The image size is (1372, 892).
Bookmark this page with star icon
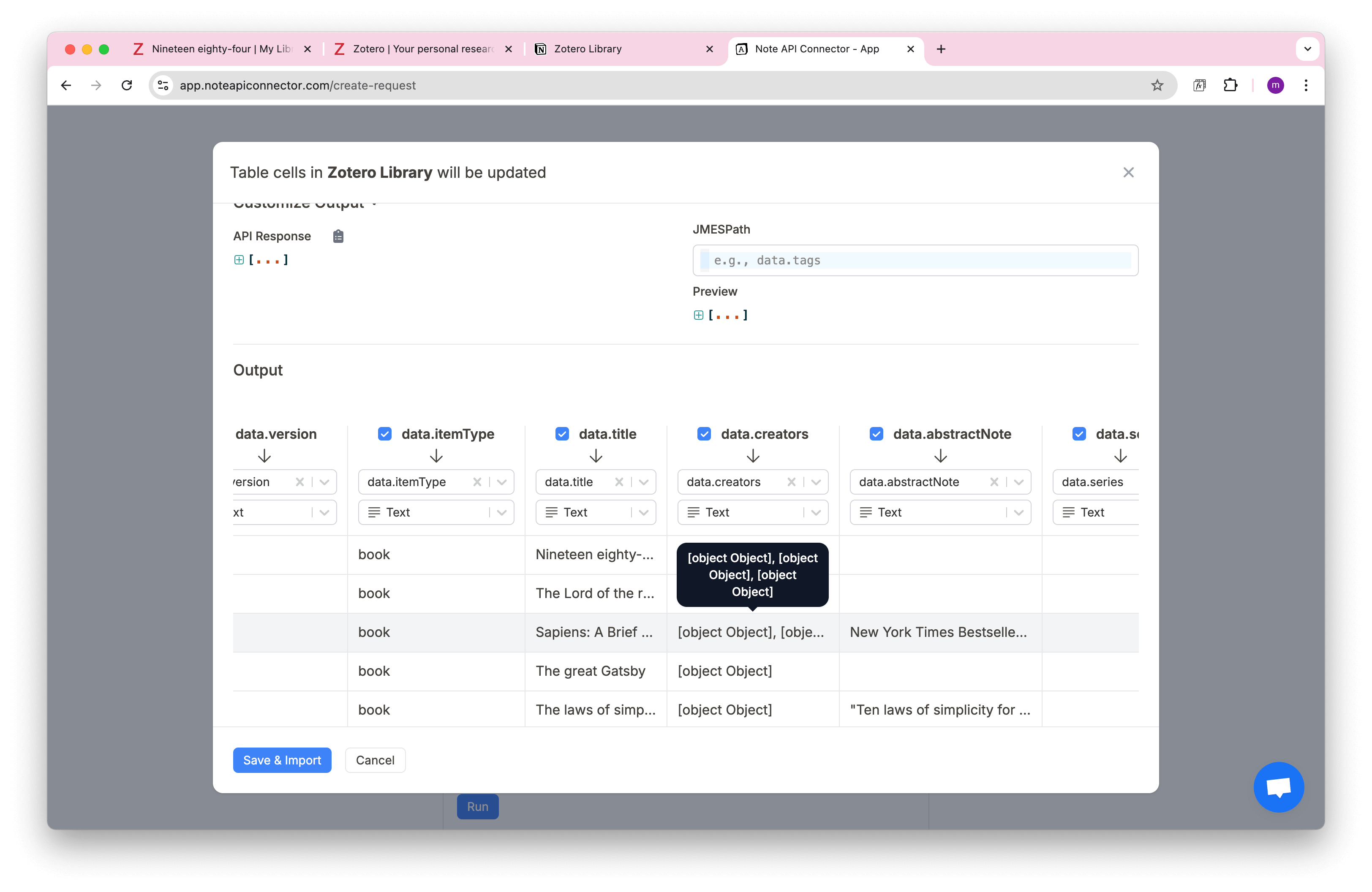click(1157, 85)
